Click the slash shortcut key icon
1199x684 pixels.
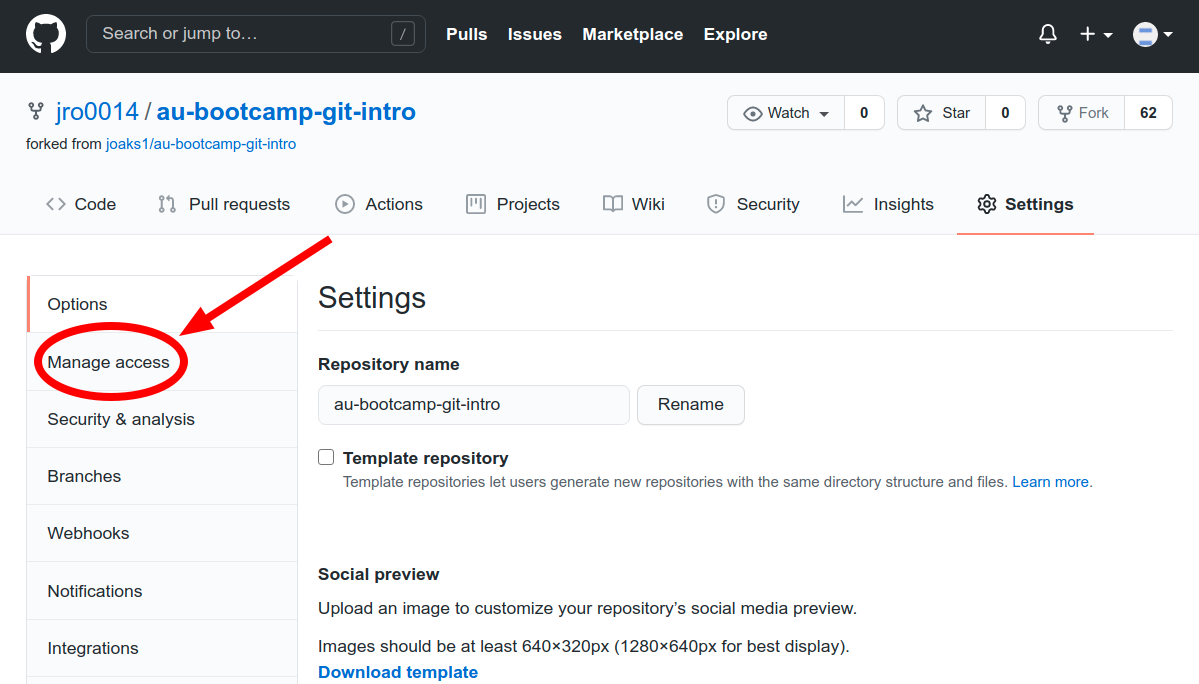tap(403, 34)
